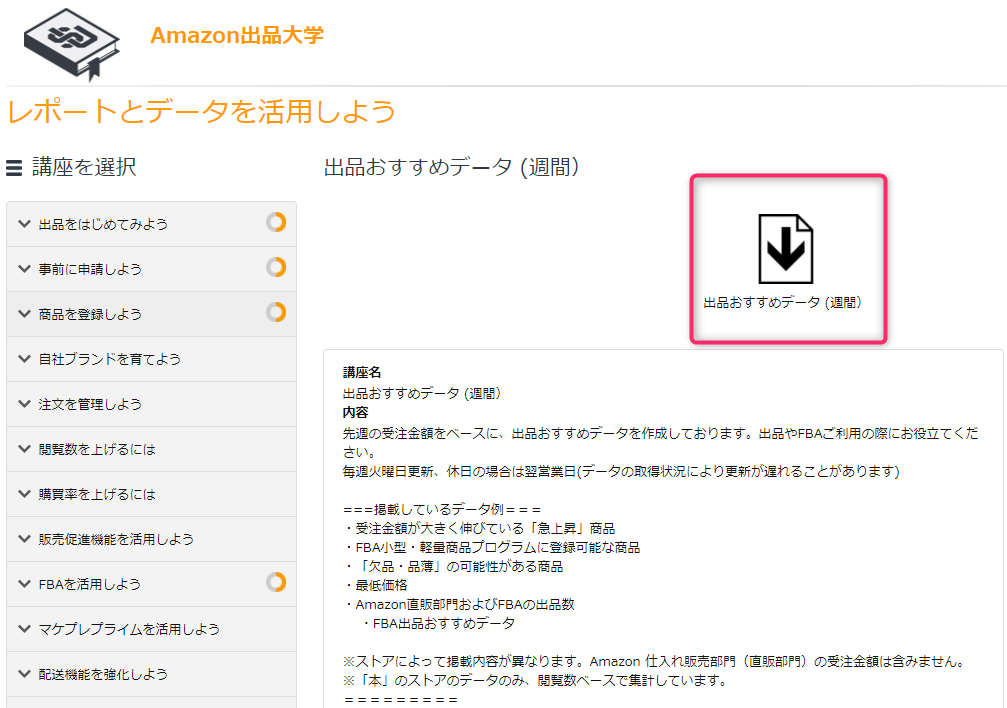The width and height of the screenshot is (1007, 708).
Task: Click the Amazon出品大学 book logo icon
Action: pos(71,44)
